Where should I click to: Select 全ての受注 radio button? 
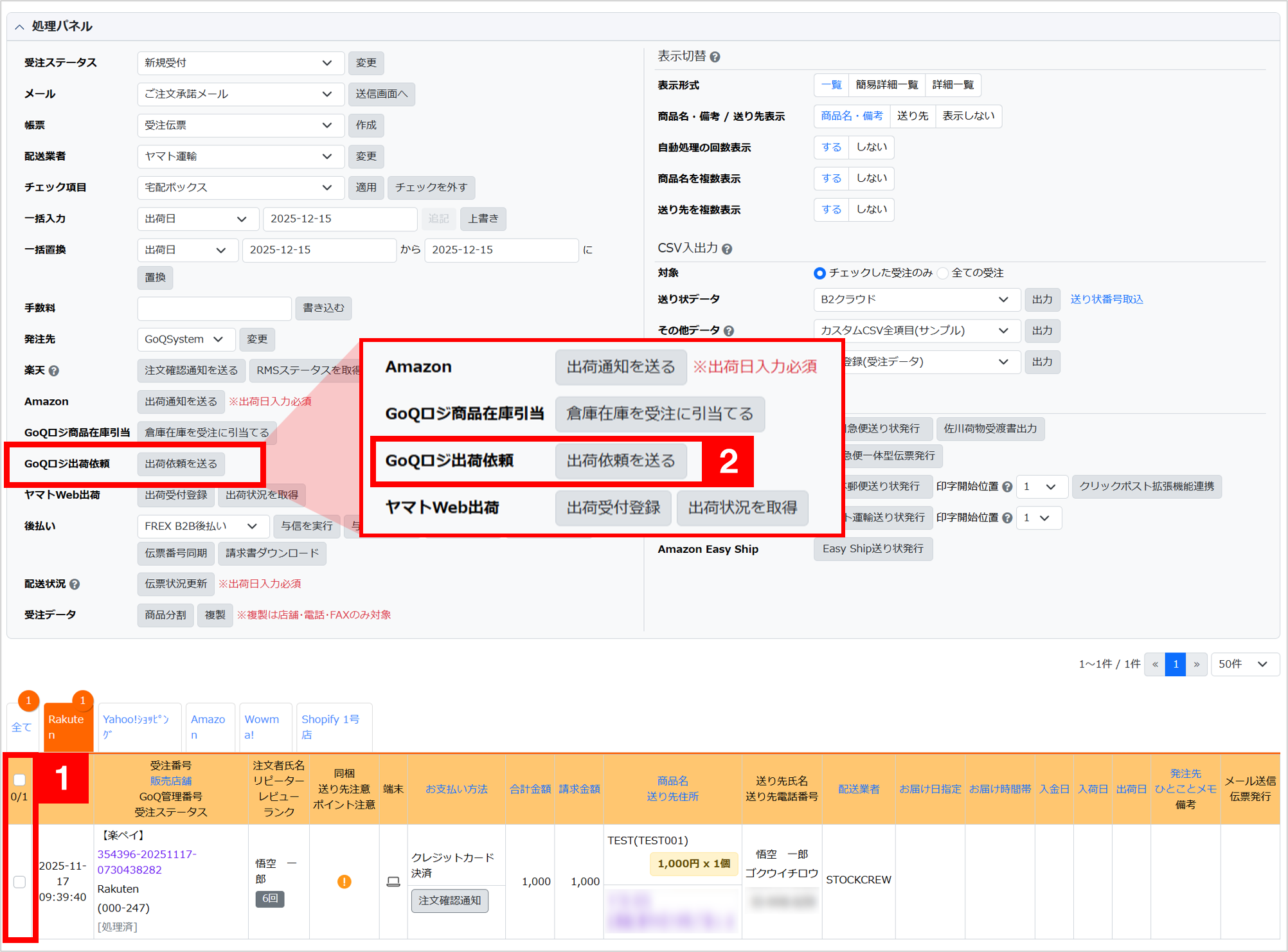943,273
